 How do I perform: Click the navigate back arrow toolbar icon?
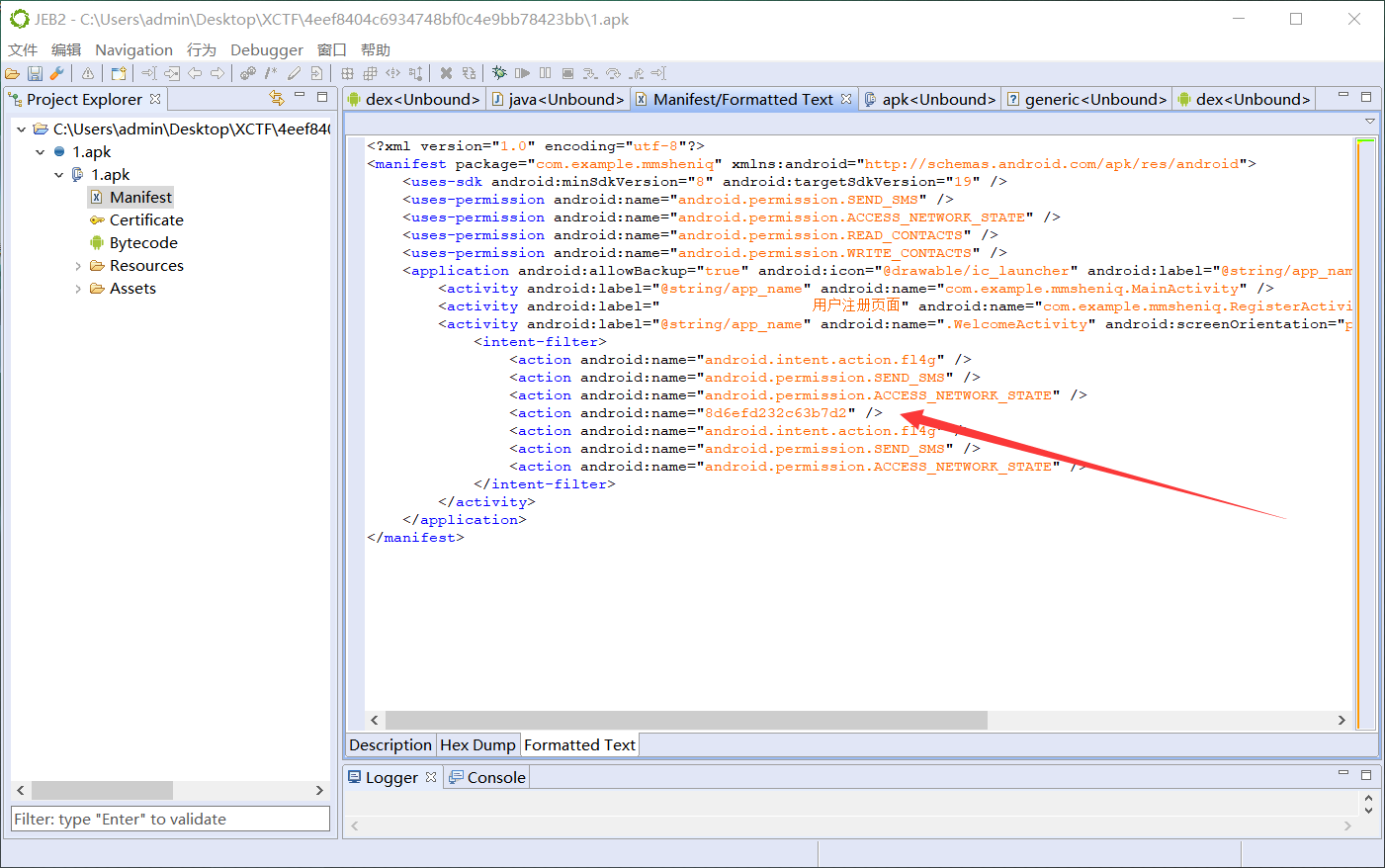pyautogui.click(x=195, y=73)
